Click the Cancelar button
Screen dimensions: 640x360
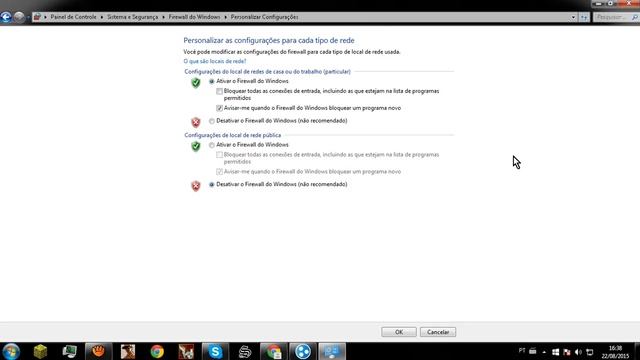(x=438, y=332)
